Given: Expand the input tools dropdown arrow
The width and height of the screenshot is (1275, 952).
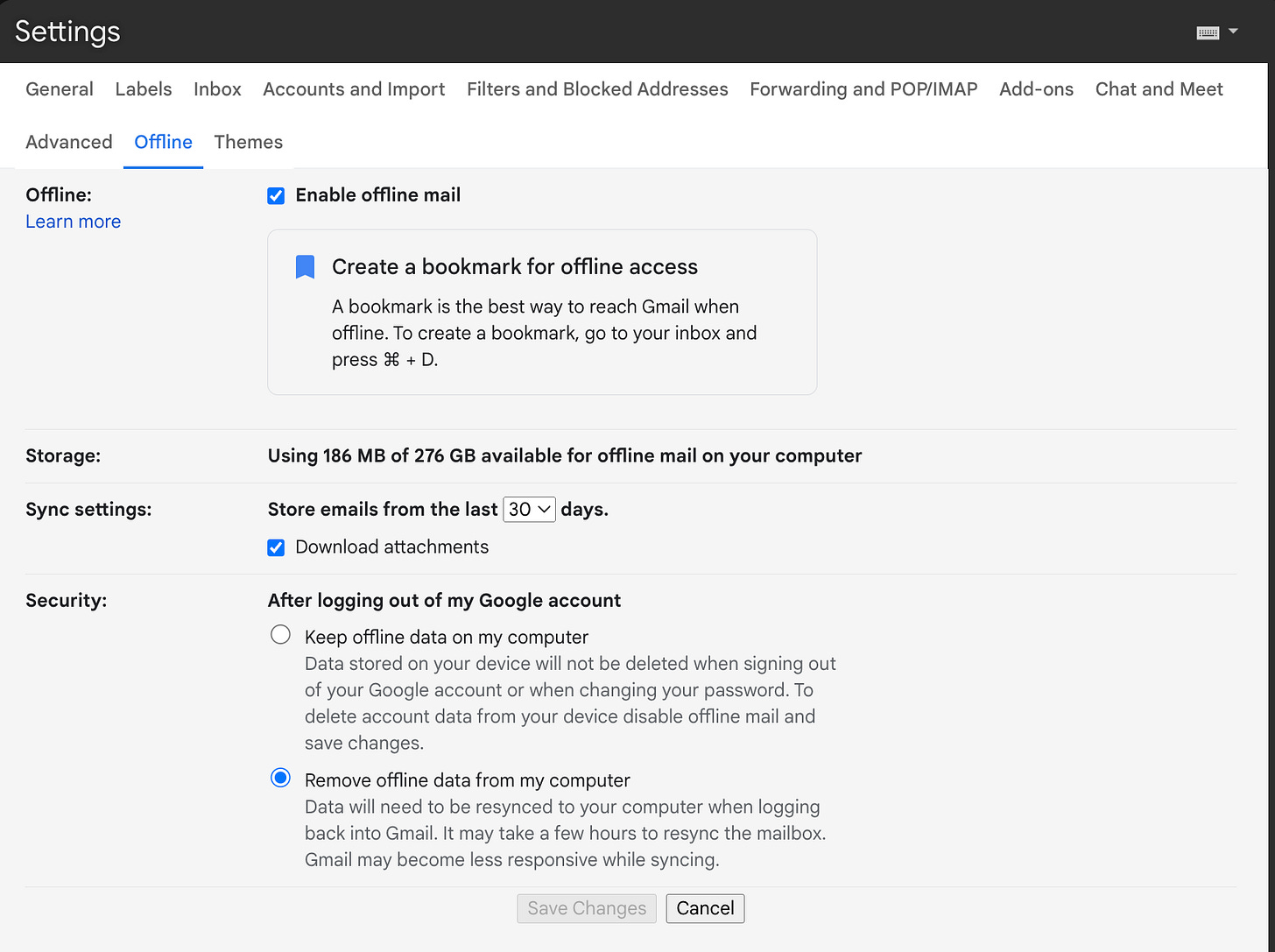Looking at the screenshot, I should 1233,32.
